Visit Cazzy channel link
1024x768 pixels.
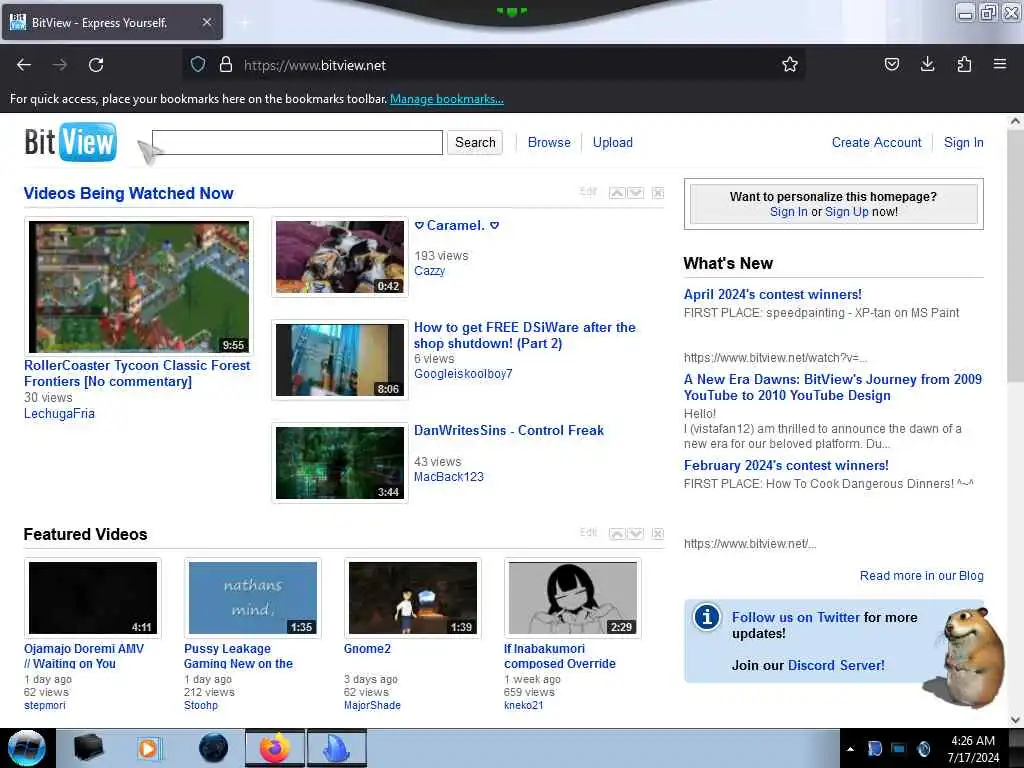coord(429,271)
